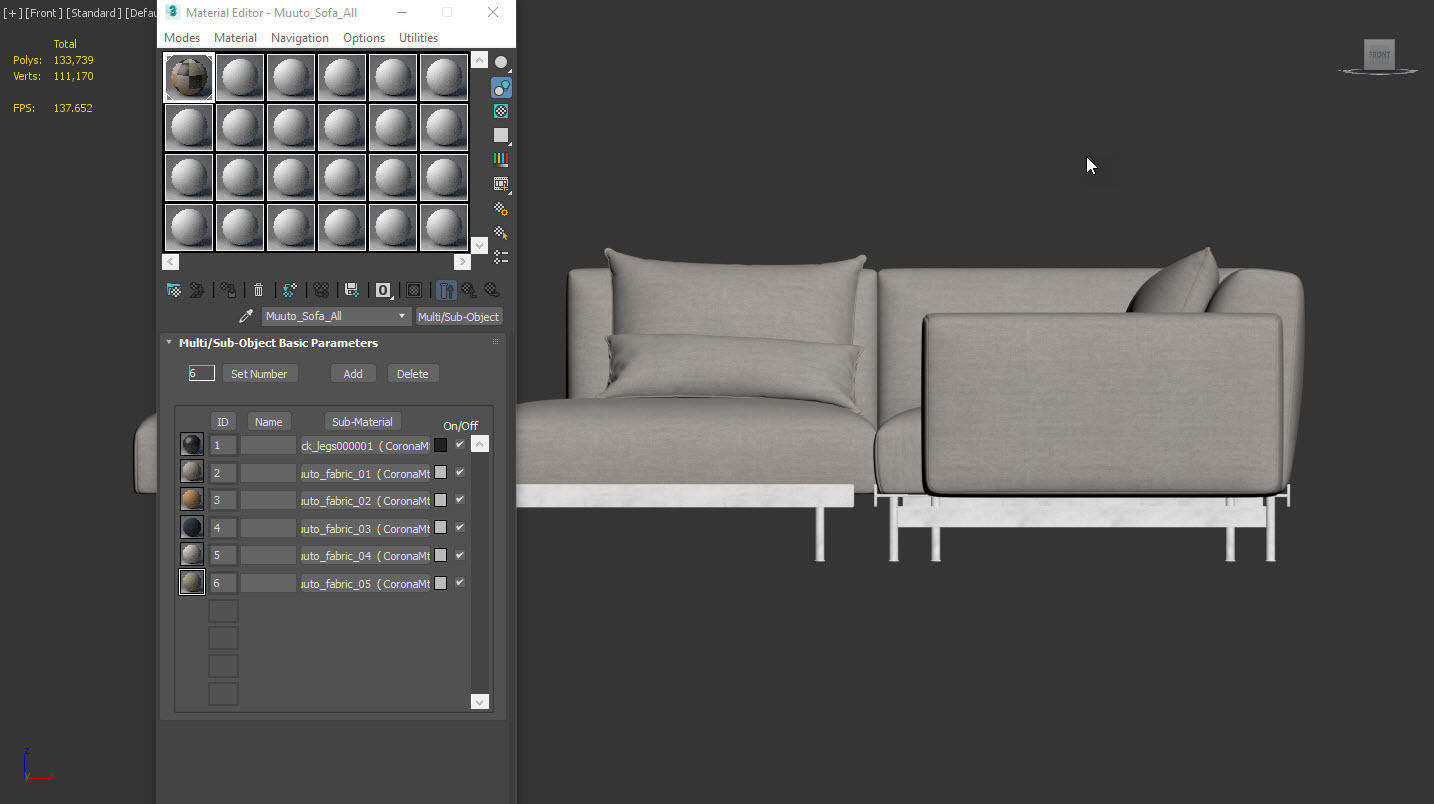Viewport: 1434px width, 804px height.
Task: Open the ck_legs000001 sub-material button
Action: pyautogui.click(x=365, y=446)
